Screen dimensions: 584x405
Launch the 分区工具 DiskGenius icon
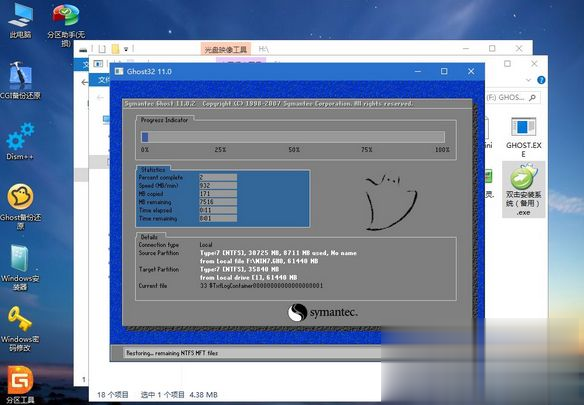click(x=20, y=385)
